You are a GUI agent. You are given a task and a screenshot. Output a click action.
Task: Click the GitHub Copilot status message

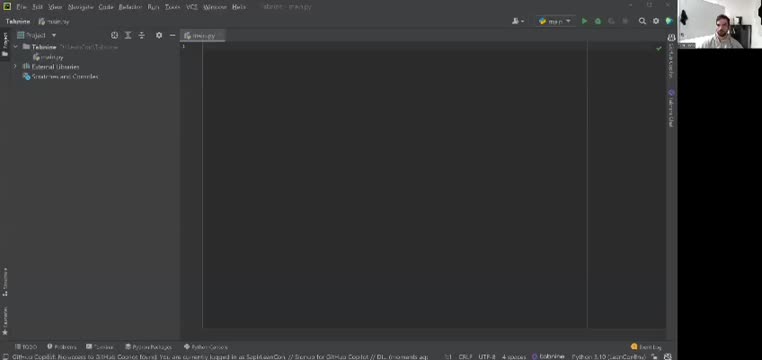(x=220, y=357)
